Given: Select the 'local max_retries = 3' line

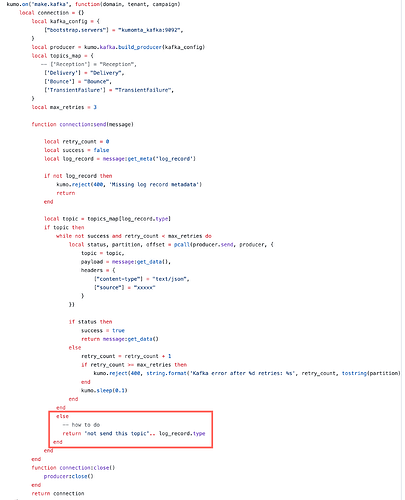Looking at the screenshot, I should pos(64,107).
